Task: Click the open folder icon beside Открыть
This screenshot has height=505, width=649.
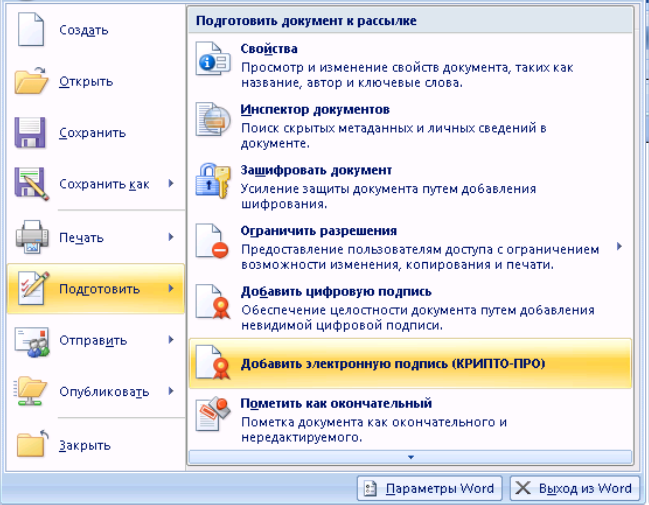Action: pos(31,81)
